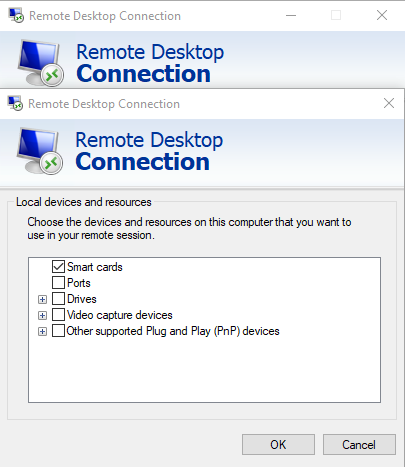Close the back Remote Desktop Connection window
The image size is (405, 467).
pyautogui.click(x=382, y=15)
